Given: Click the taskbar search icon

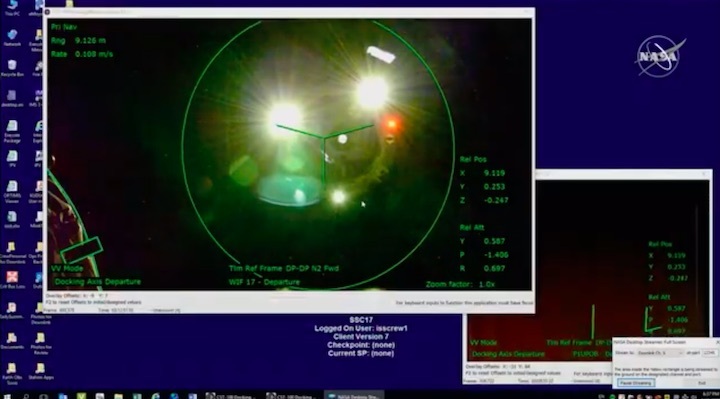Looking at the screenshot, I should pyautogui.click(x=26, y=395).
